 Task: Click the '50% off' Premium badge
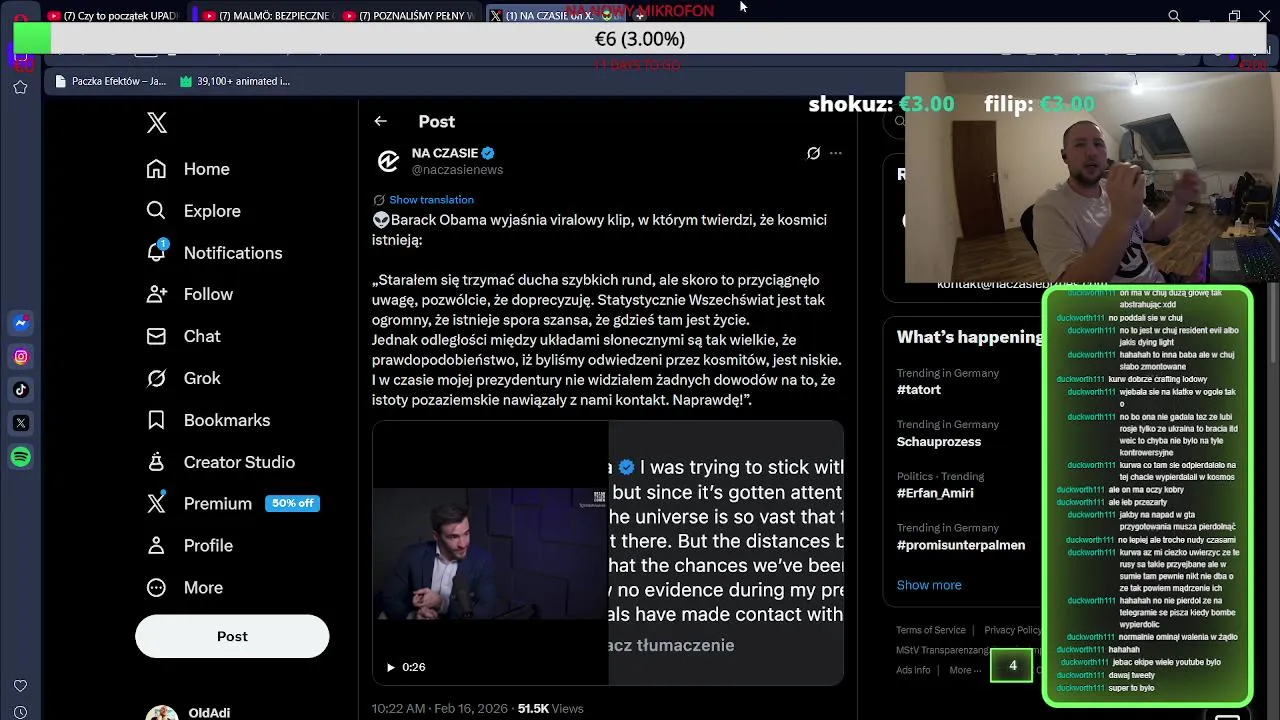(292, 503)
